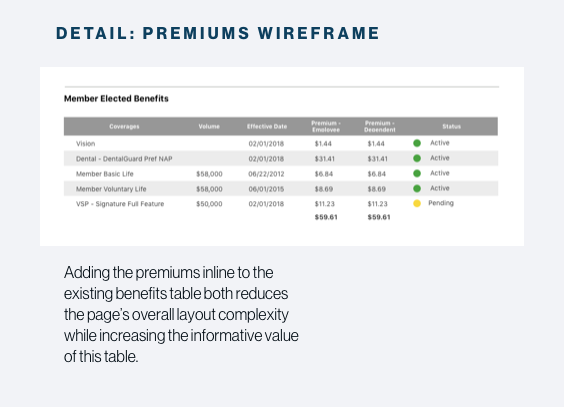Click the $8.69 dependent premium
Viewport: 564px width, 407px height.
[377, 189]
